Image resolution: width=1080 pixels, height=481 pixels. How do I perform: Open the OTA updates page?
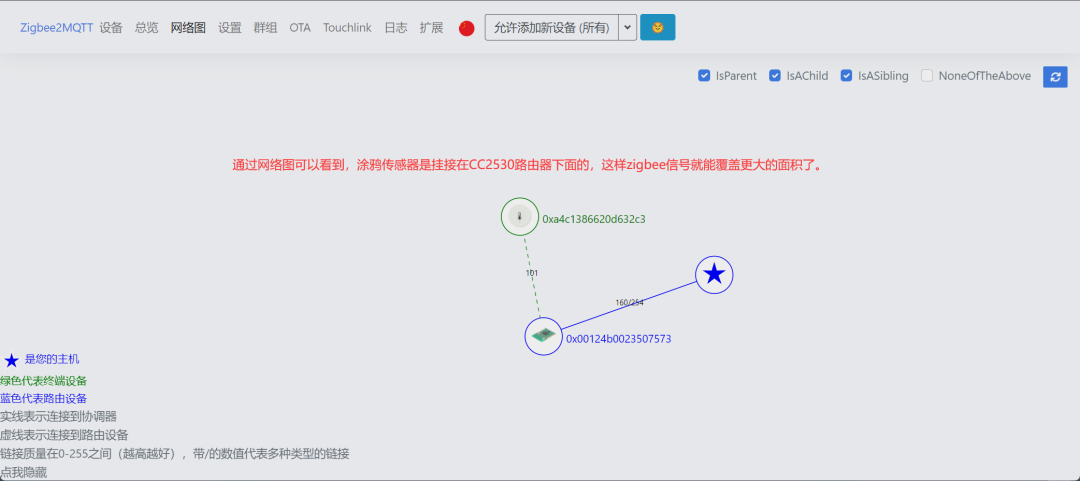click(300, 28)
